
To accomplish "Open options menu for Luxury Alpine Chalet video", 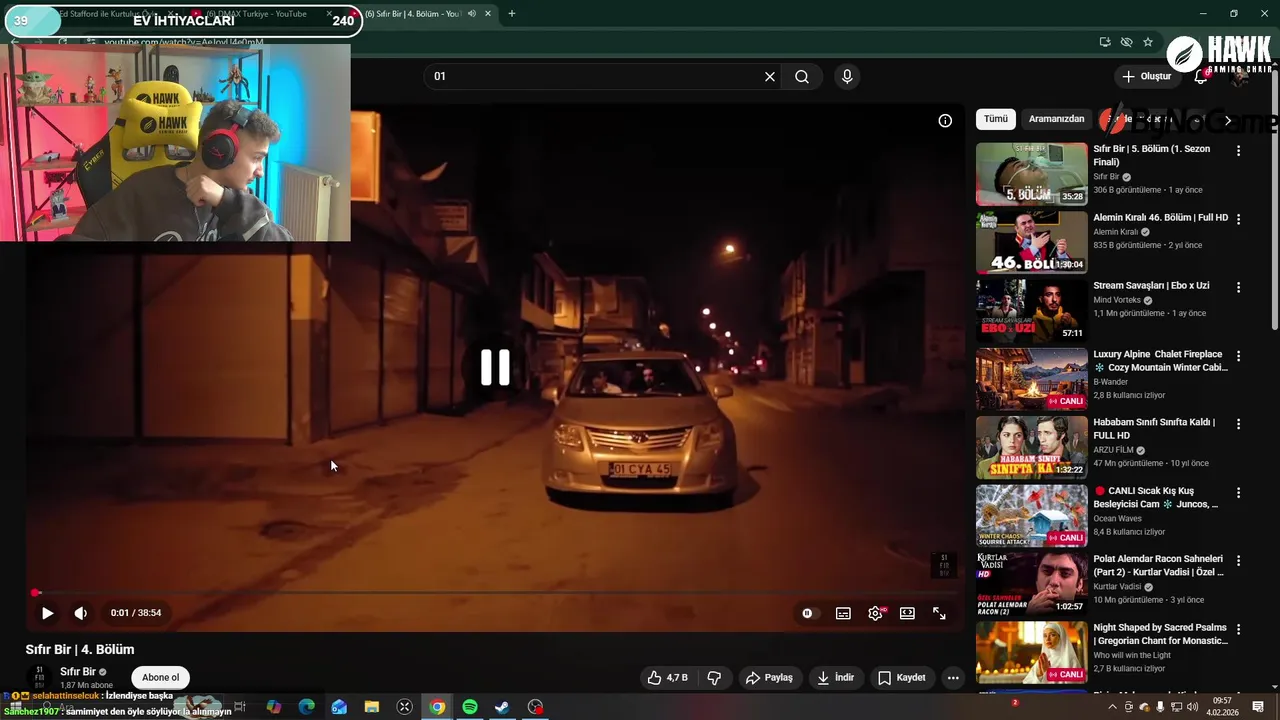I will click(x=1238, y=356).
